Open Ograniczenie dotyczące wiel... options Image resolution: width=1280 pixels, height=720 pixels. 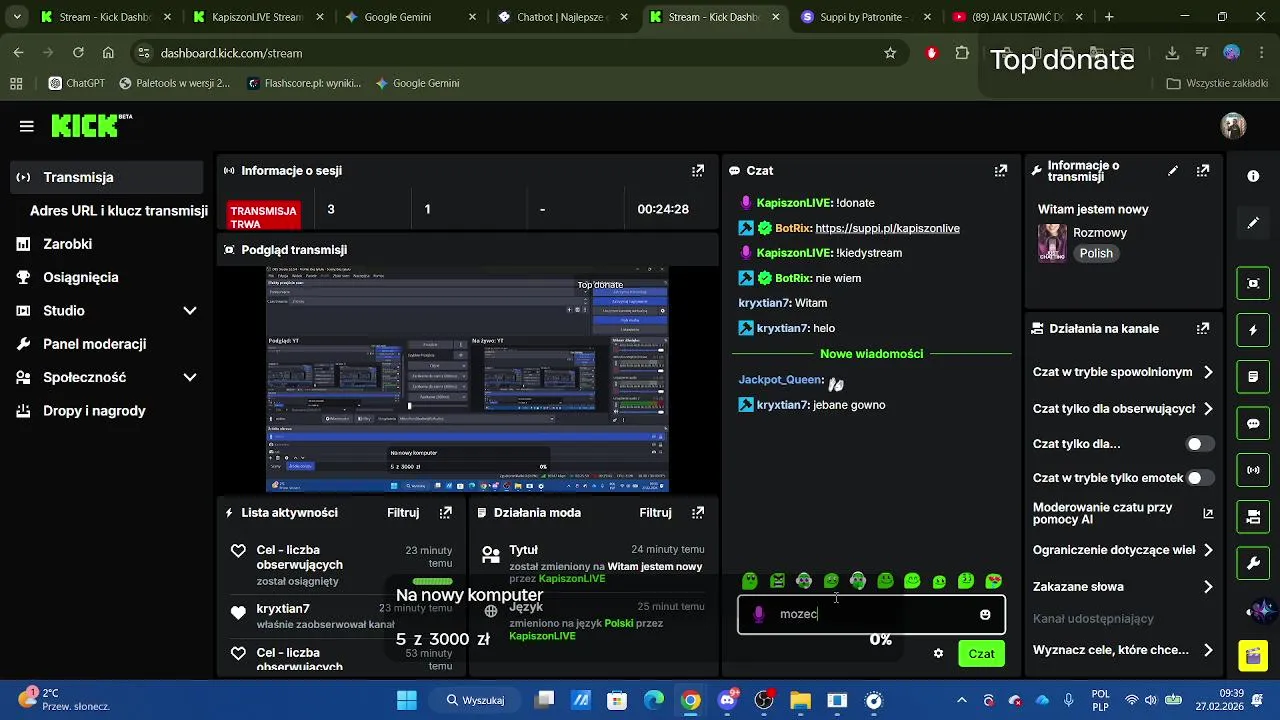pyautogui.click(x=1123, y=550)
